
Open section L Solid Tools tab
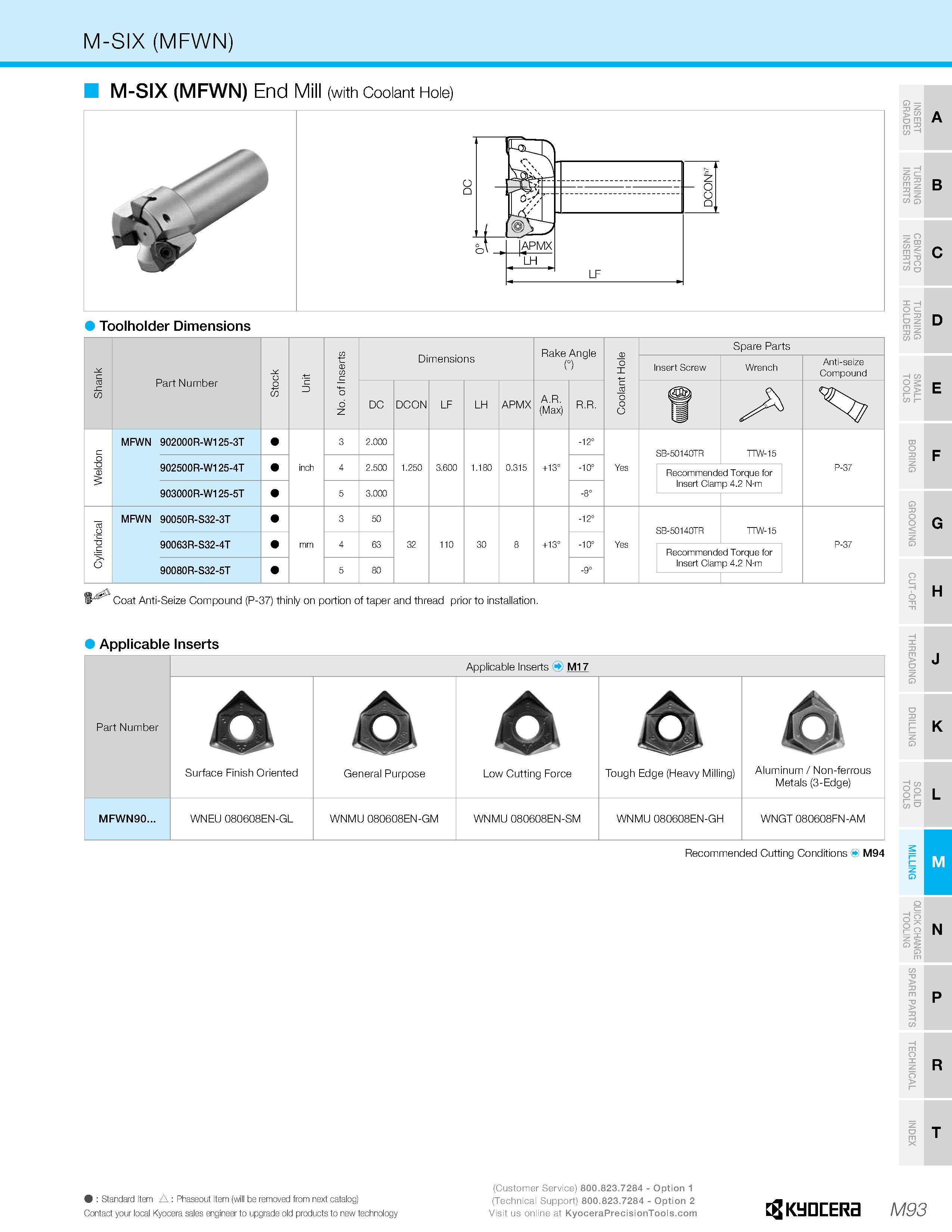click(925, 794)
